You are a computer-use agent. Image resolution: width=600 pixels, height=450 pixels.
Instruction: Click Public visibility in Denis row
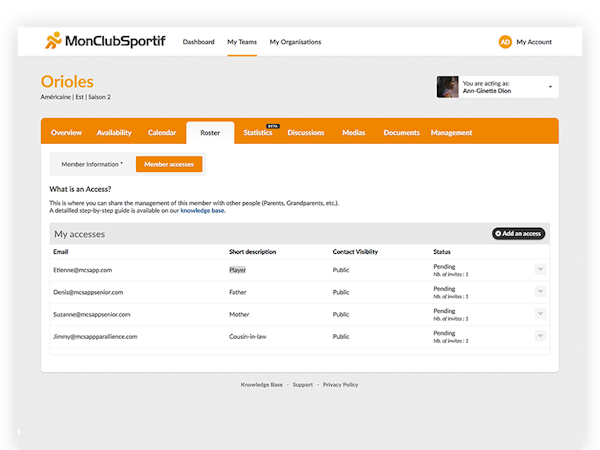[341, 292]
